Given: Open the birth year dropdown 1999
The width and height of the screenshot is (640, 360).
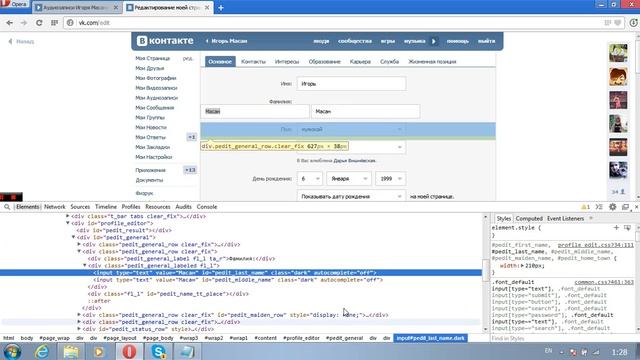Looking at the screenshot, I should tap(390, 179).
